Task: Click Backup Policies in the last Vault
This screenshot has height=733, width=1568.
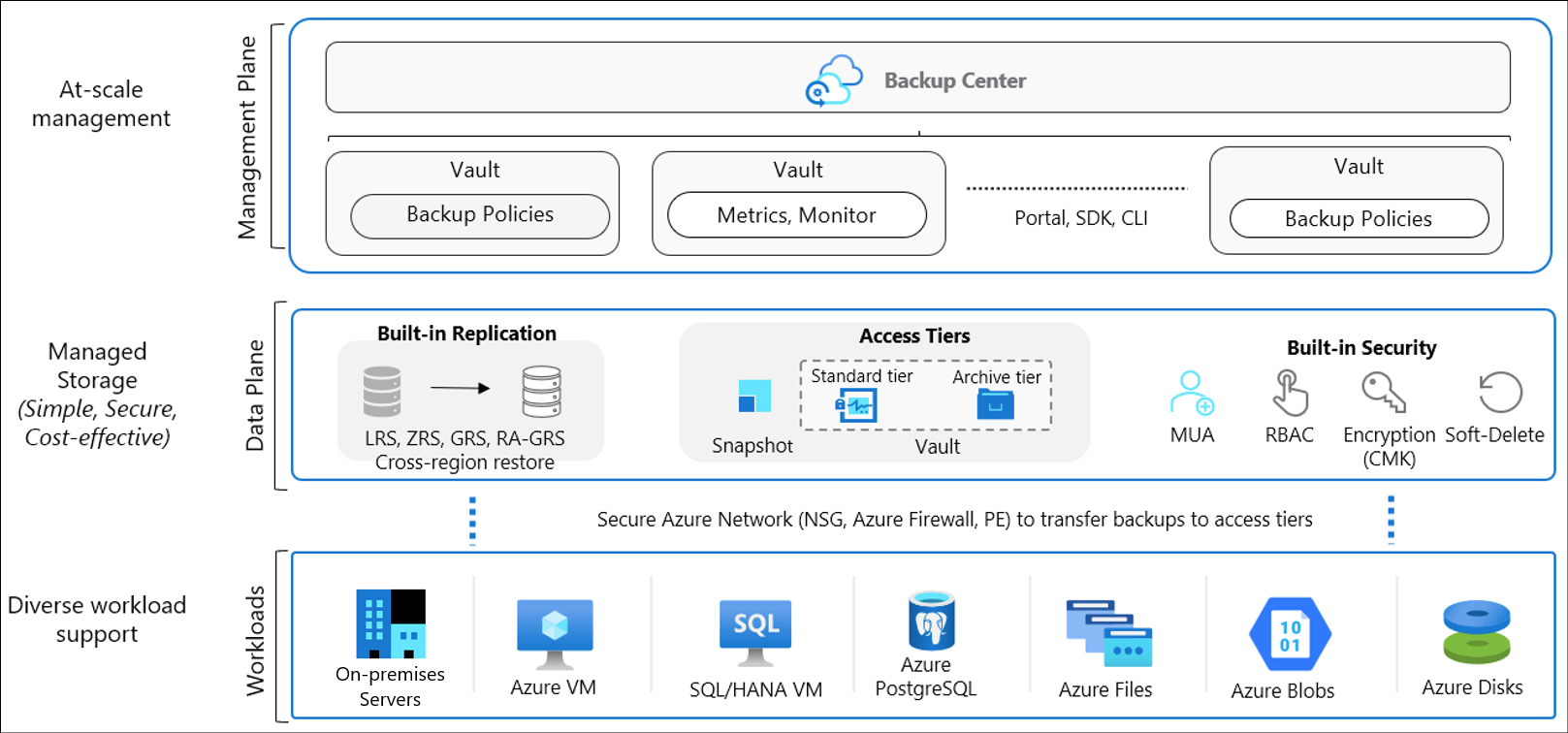Action: [x=1359, y=219]
